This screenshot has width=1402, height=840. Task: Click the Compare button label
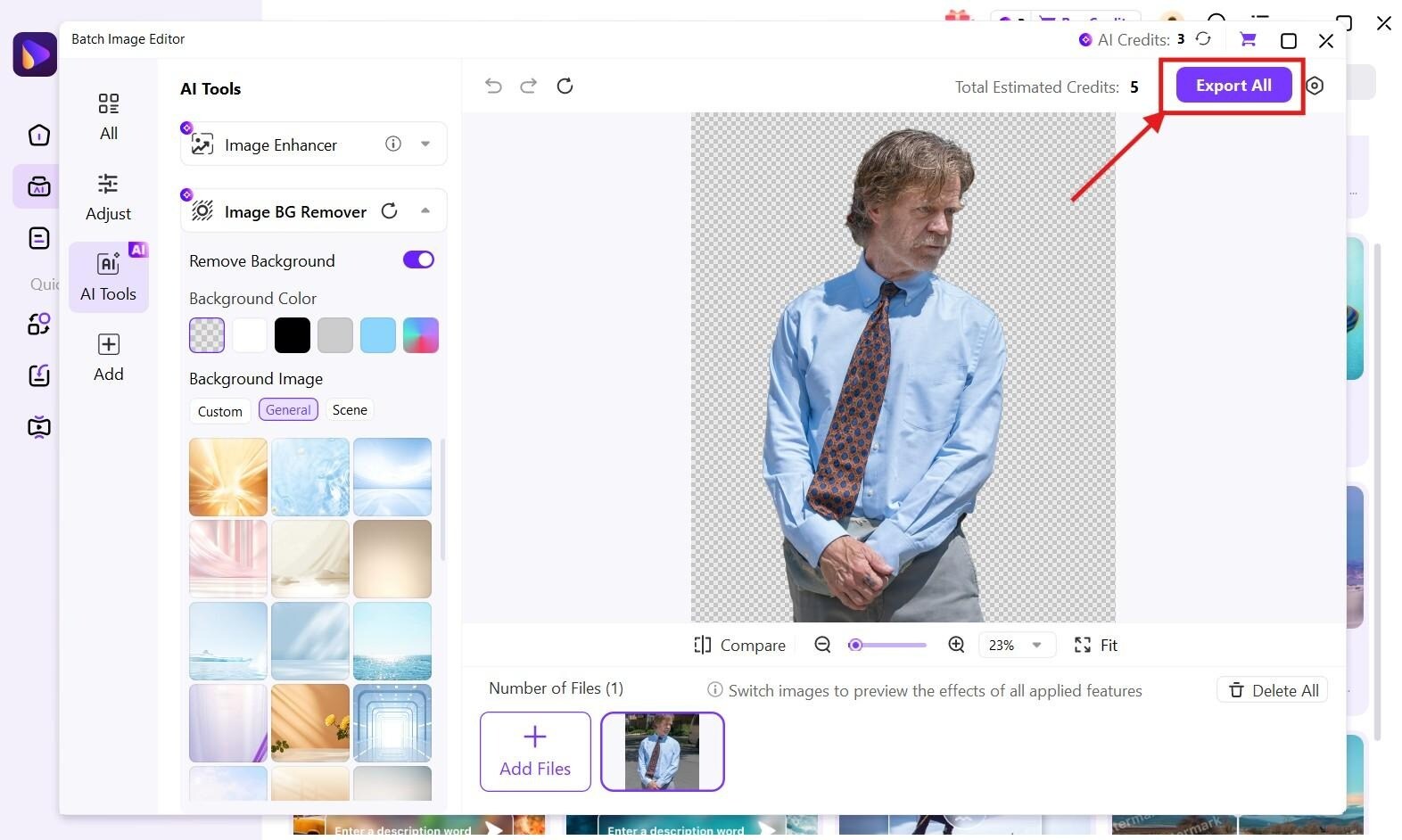[753, 646]
